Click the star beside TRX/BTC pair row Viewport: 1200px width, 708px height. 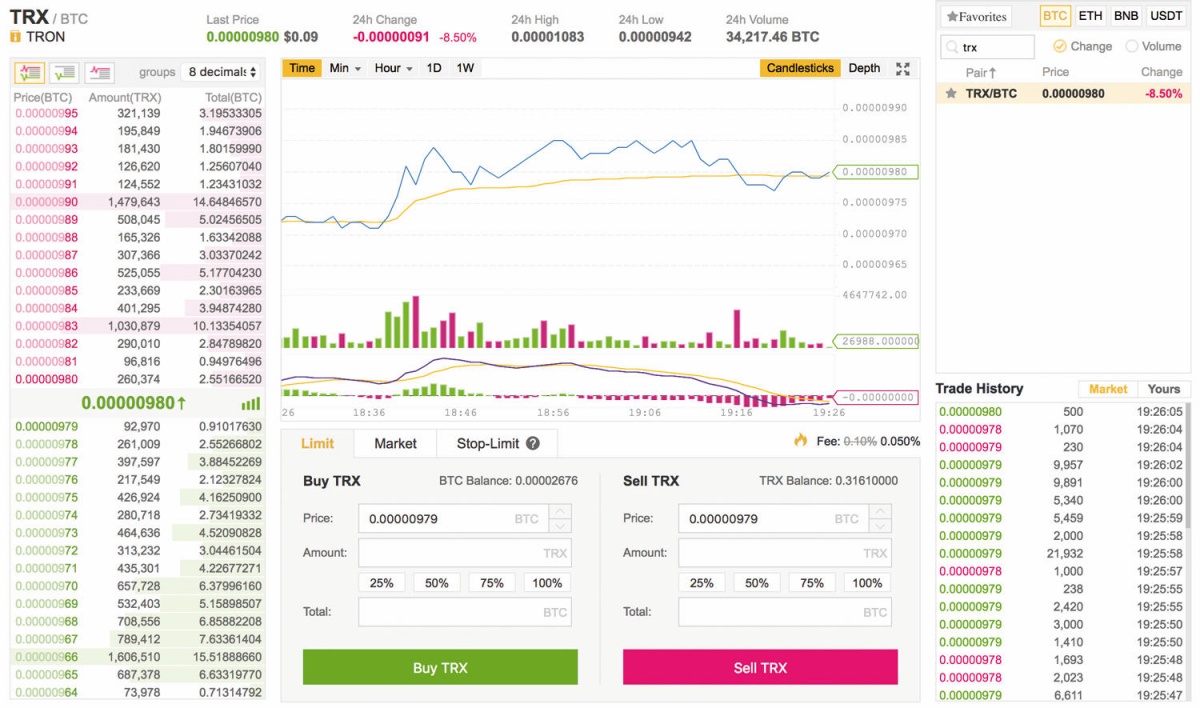[x=951, y=93]
